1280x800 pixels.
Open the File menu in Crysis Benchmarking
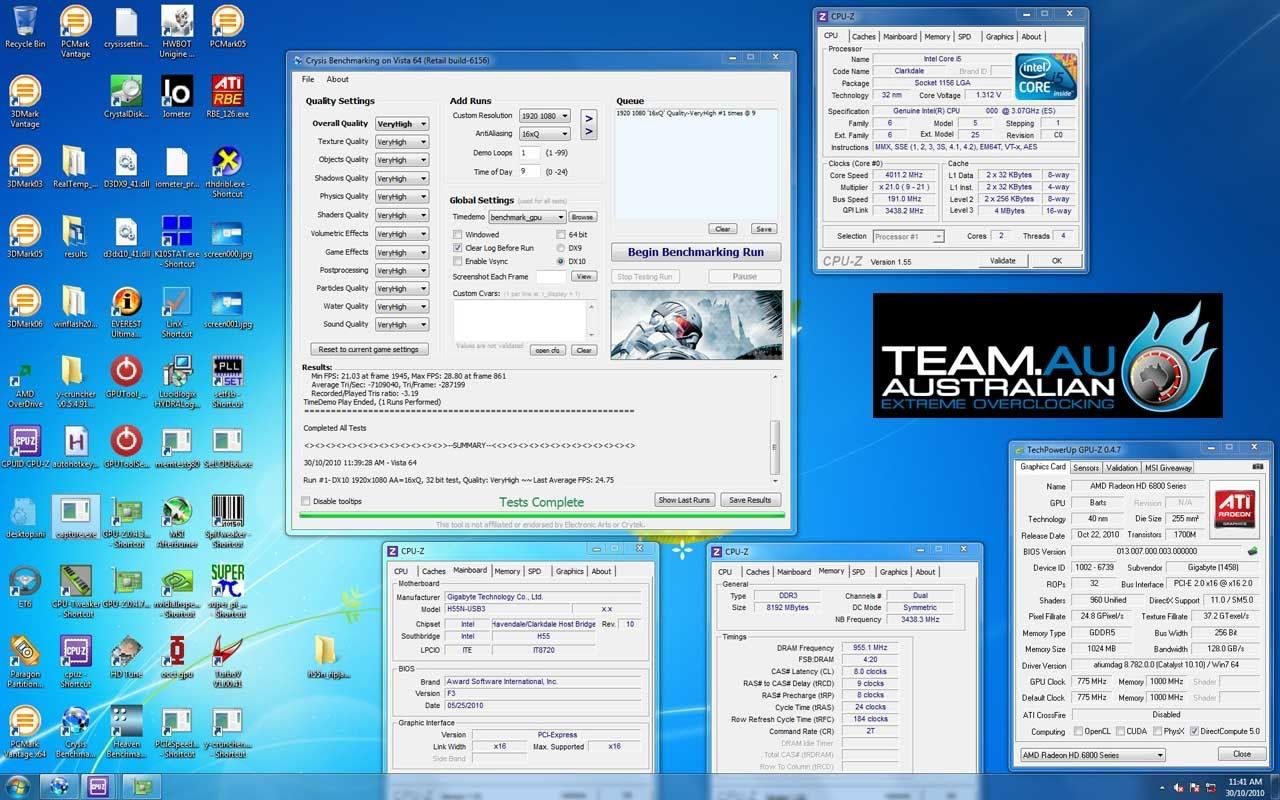308,79
